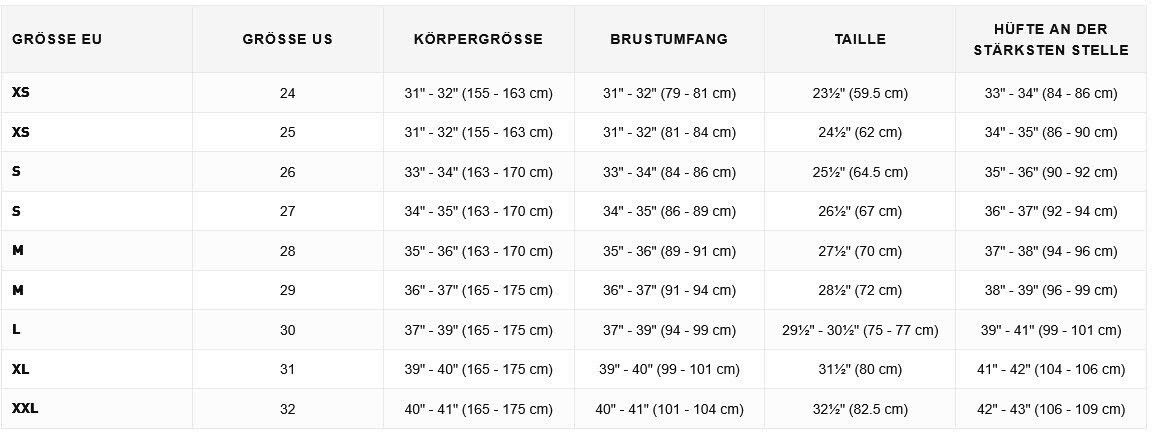Select chest value 39" - 40" (99 - 101 cm)
The image size is (1152, 433).
(x=669, y=369)
